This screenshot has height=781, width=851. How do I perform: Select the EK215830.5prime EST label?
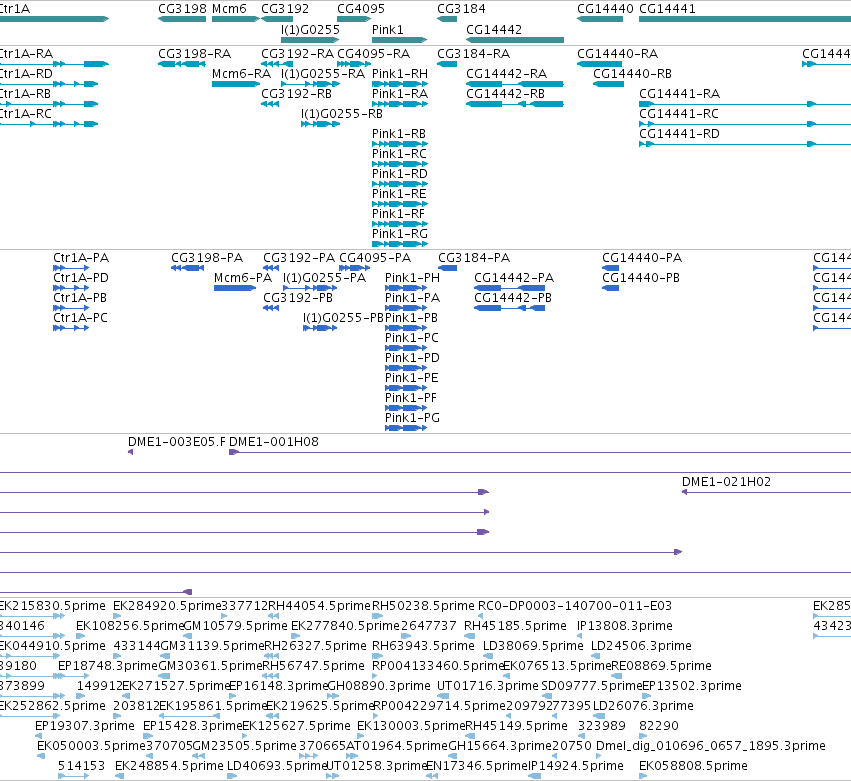coord(53,606)
